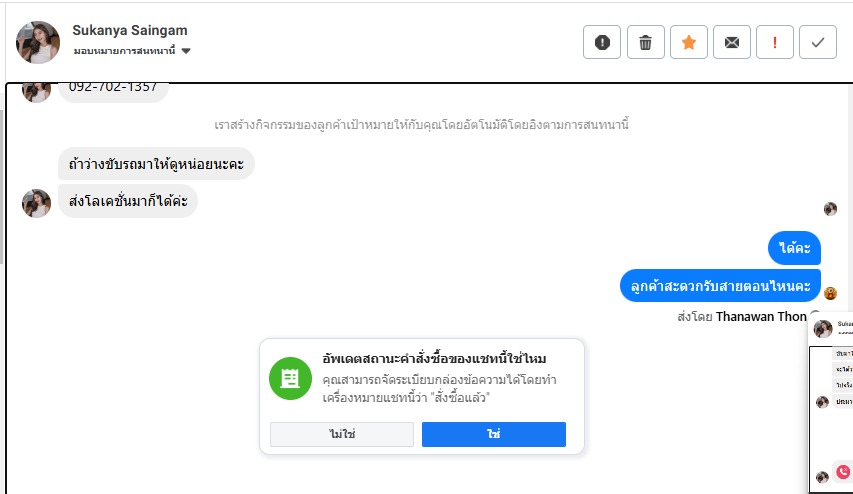Click the spam report octagon icon

[x=602, y=42]
